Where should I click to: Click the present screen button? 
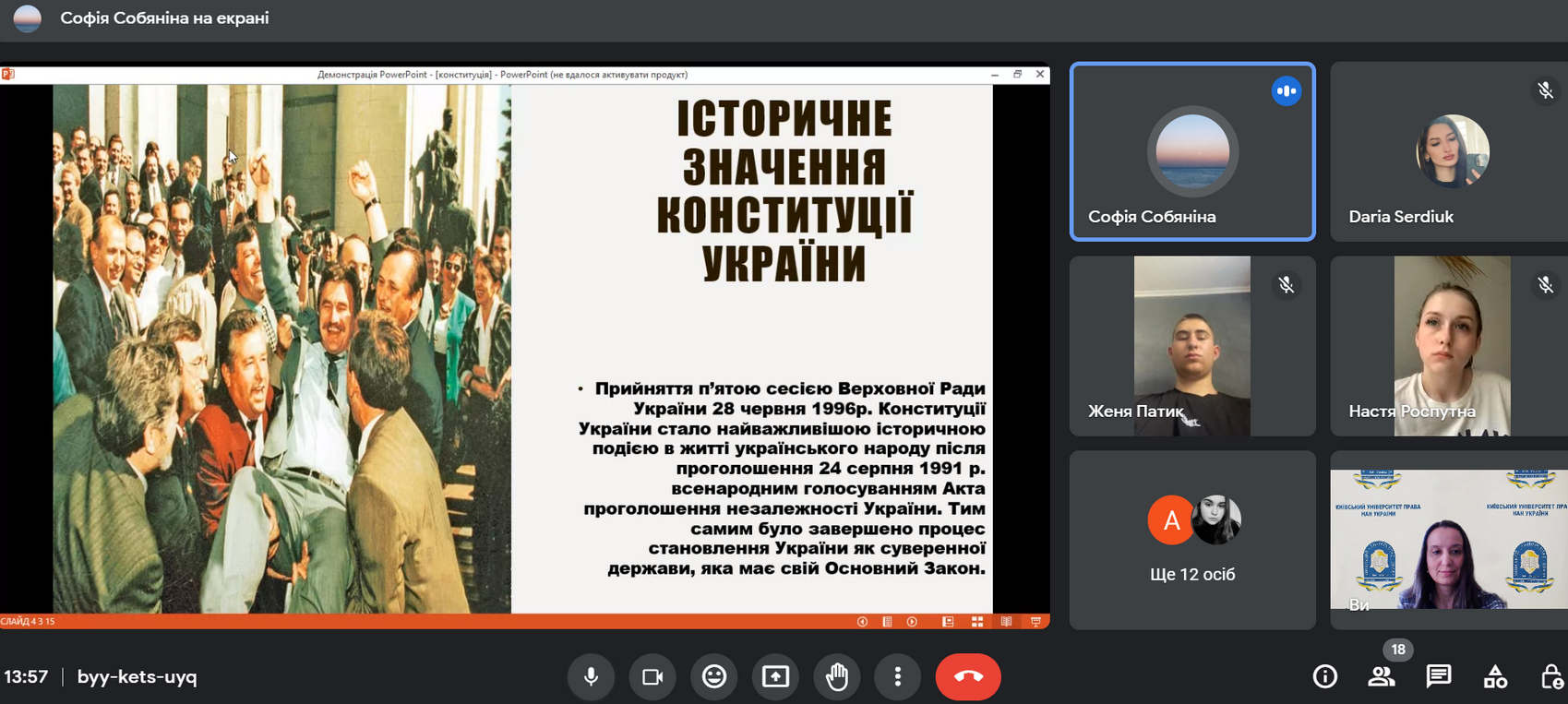[775, 676]
